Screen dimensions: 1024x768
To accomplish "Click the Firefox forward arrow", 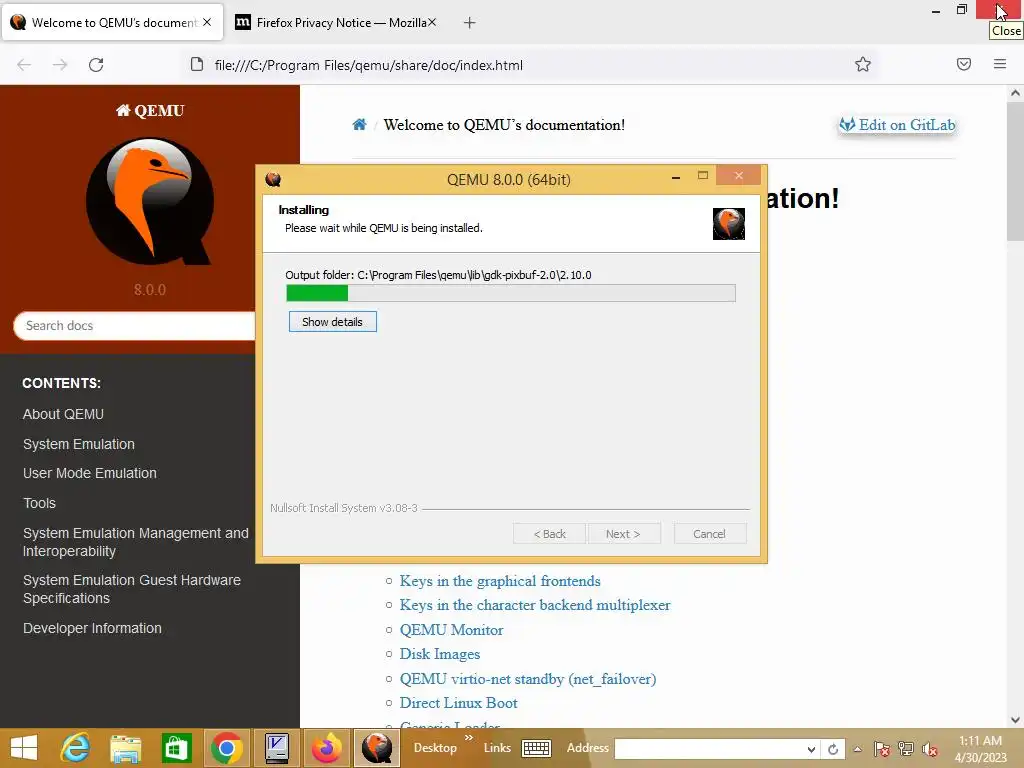I will tap(60, 65).
